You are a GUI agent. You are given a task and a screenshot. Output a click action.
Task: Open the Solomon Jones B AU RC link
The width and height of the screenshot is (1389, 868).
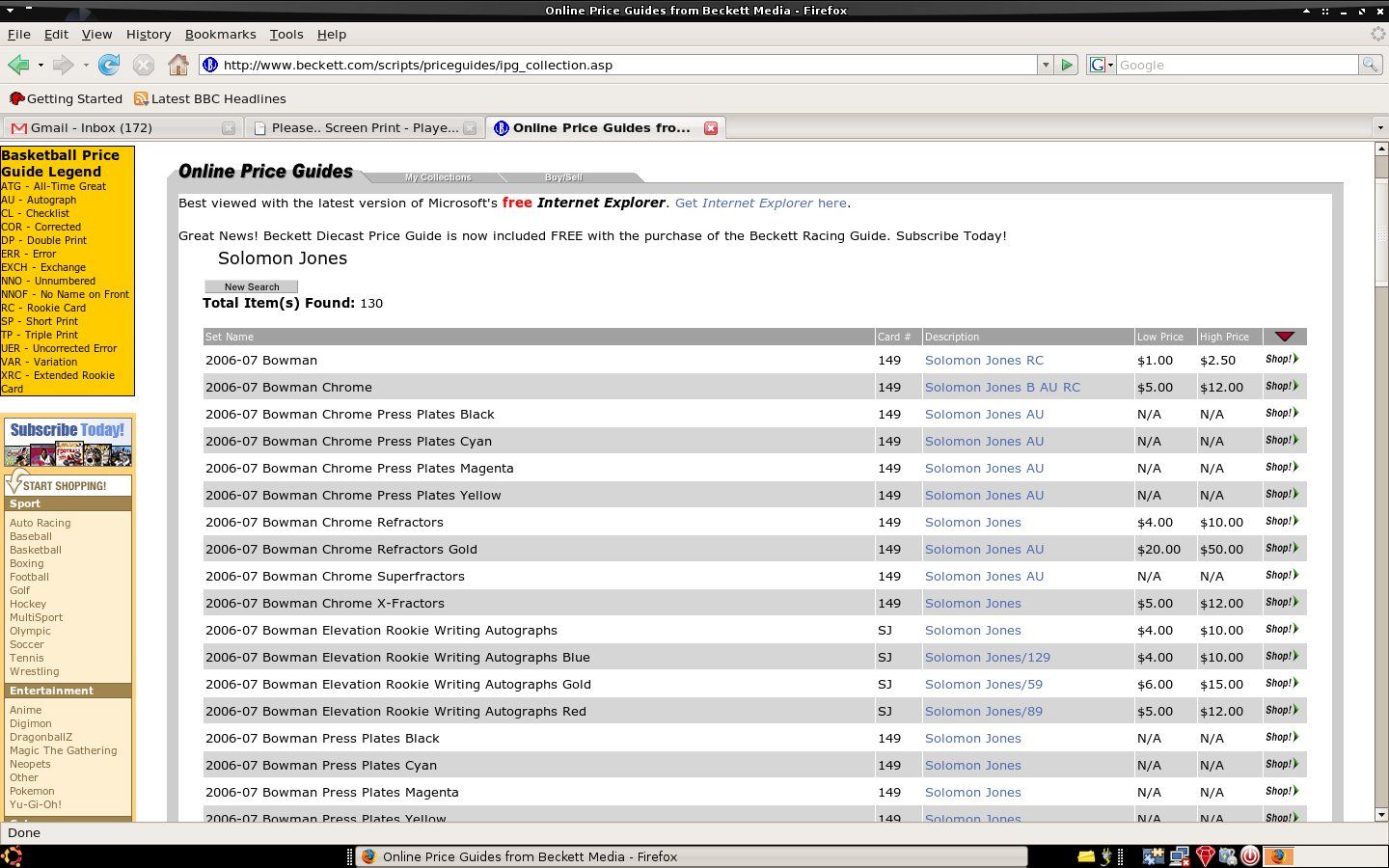click(1002, 387)
